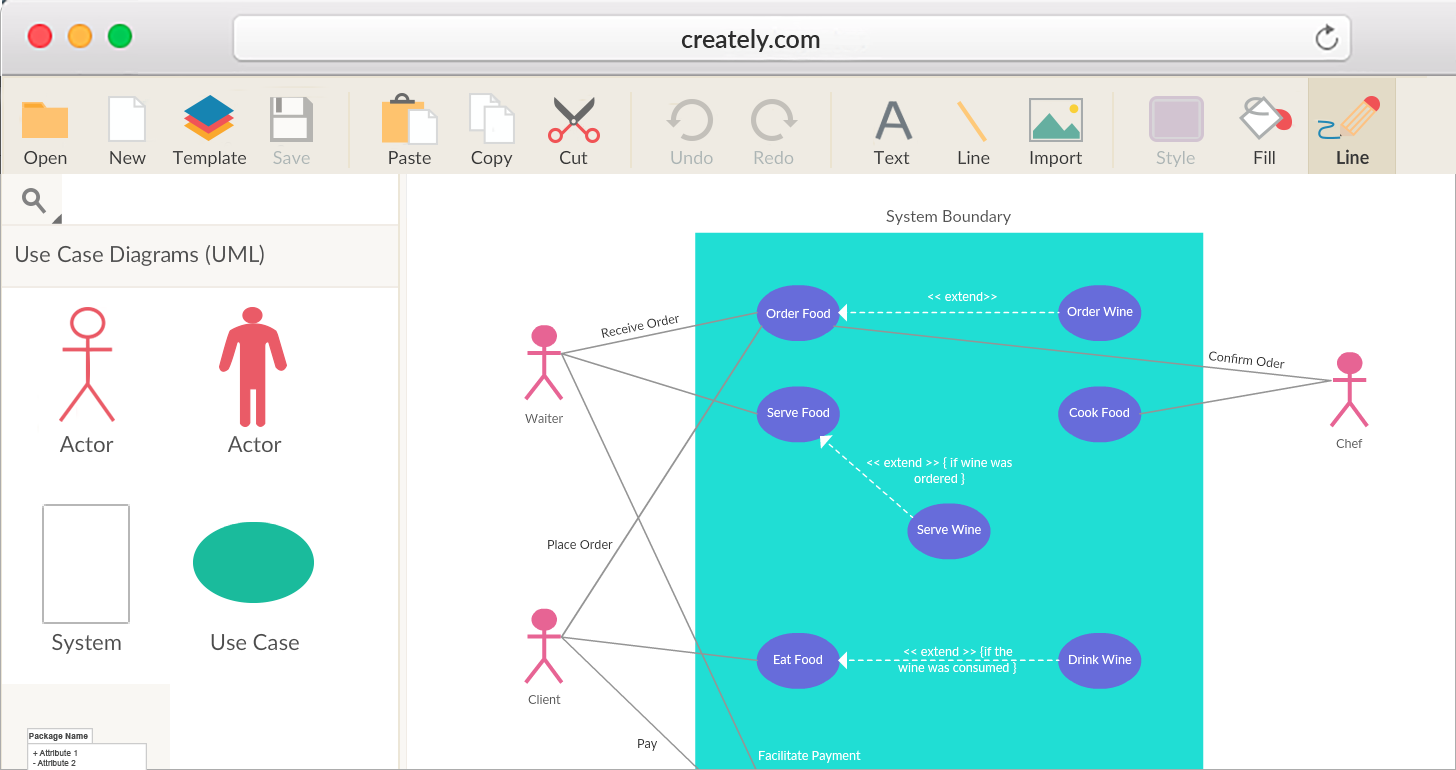Click the Cut scissors icon
Screen dimensions: 1456x770
click(573, 120)
